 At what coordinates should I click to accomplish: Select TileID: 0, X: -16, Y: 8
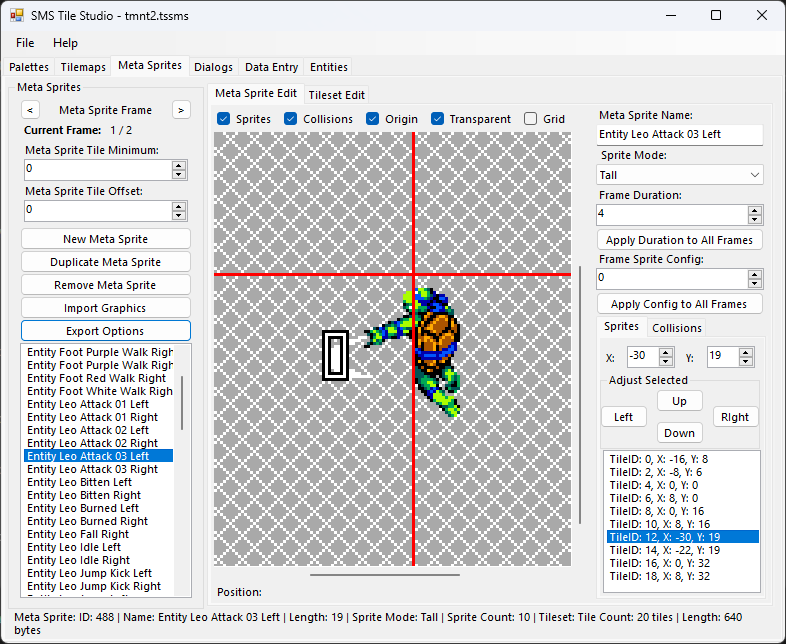pos(682,459)
